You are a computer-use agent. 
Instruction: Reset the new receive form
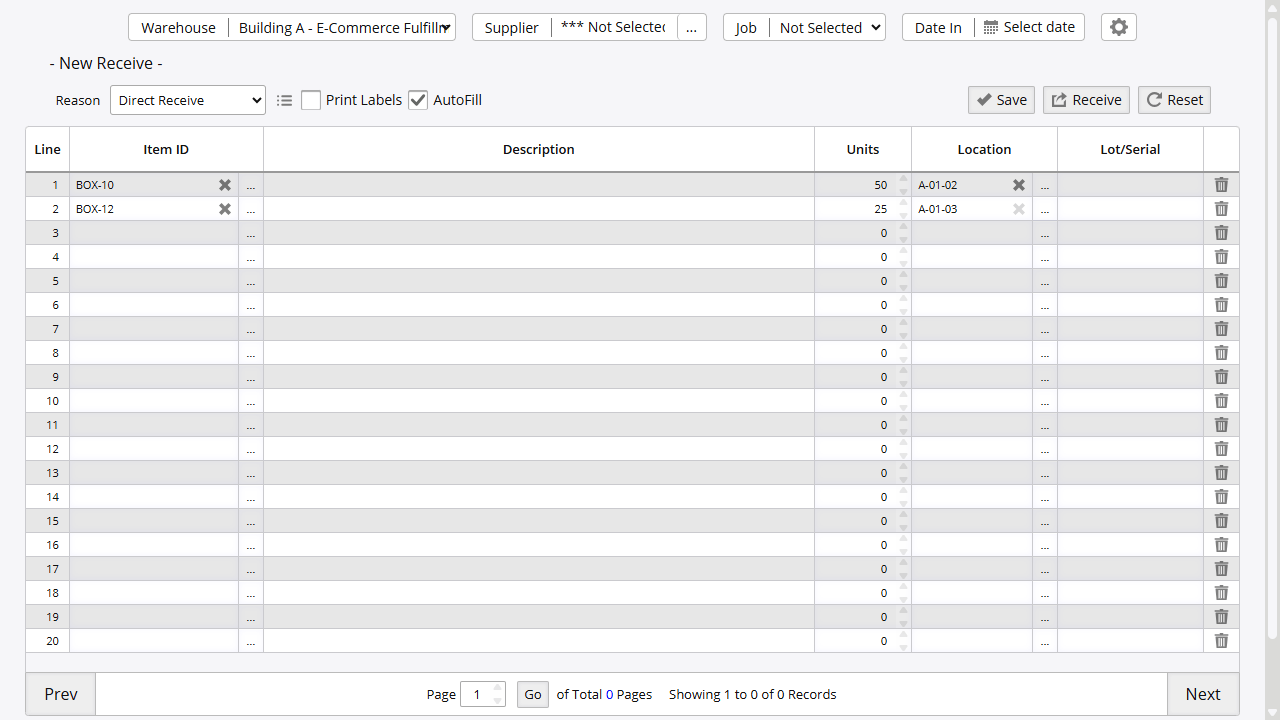click(x=1174, y=100)
